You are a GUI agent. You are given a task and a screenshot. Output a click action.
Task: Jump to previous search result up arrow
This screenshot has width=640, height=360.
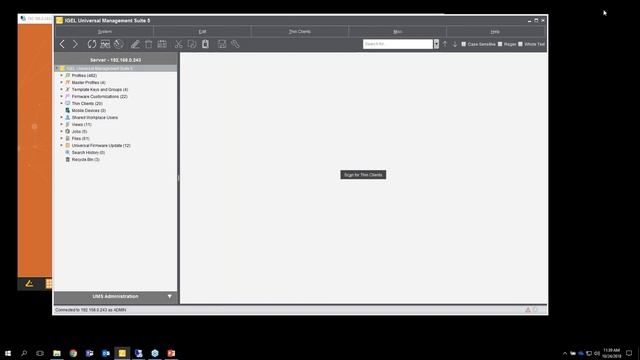445,44
